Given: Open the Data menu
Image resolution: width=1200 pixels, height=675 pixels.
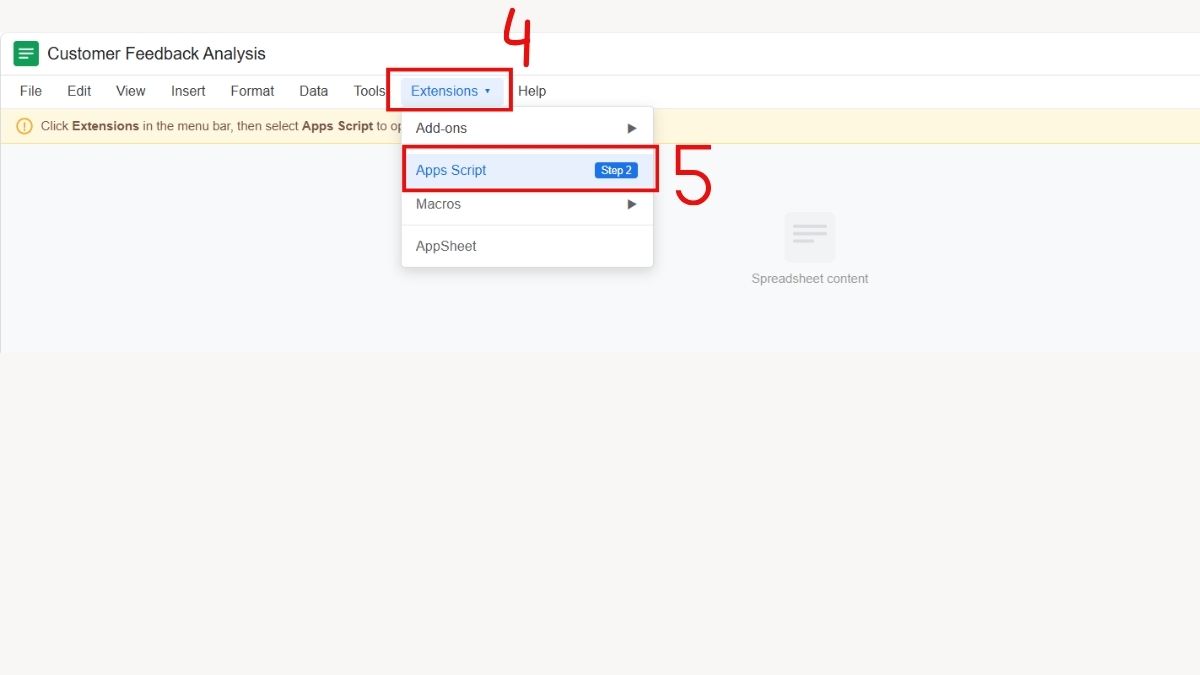Looking at the screenshot, I should tap(314, 91).
